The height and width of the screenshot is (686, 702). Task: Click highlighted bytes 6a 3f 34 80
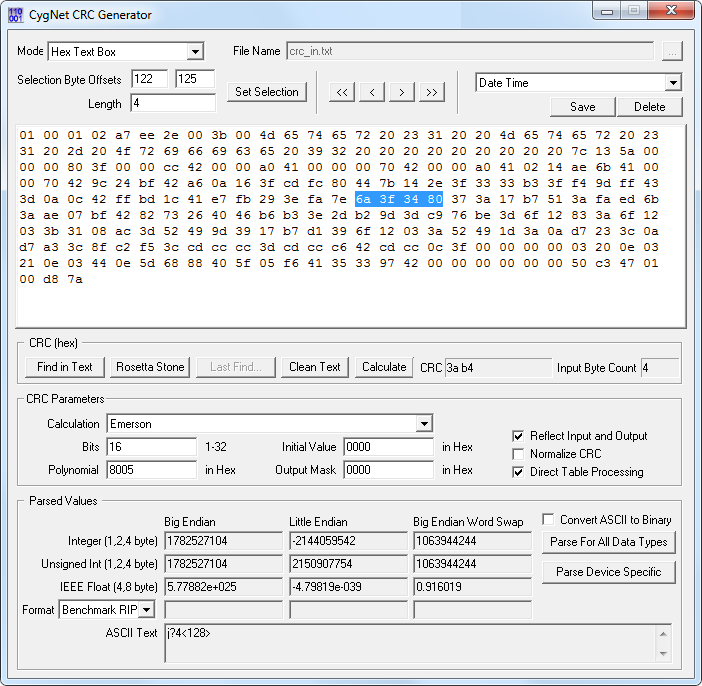pyautogui.click(x=399, y=199)
